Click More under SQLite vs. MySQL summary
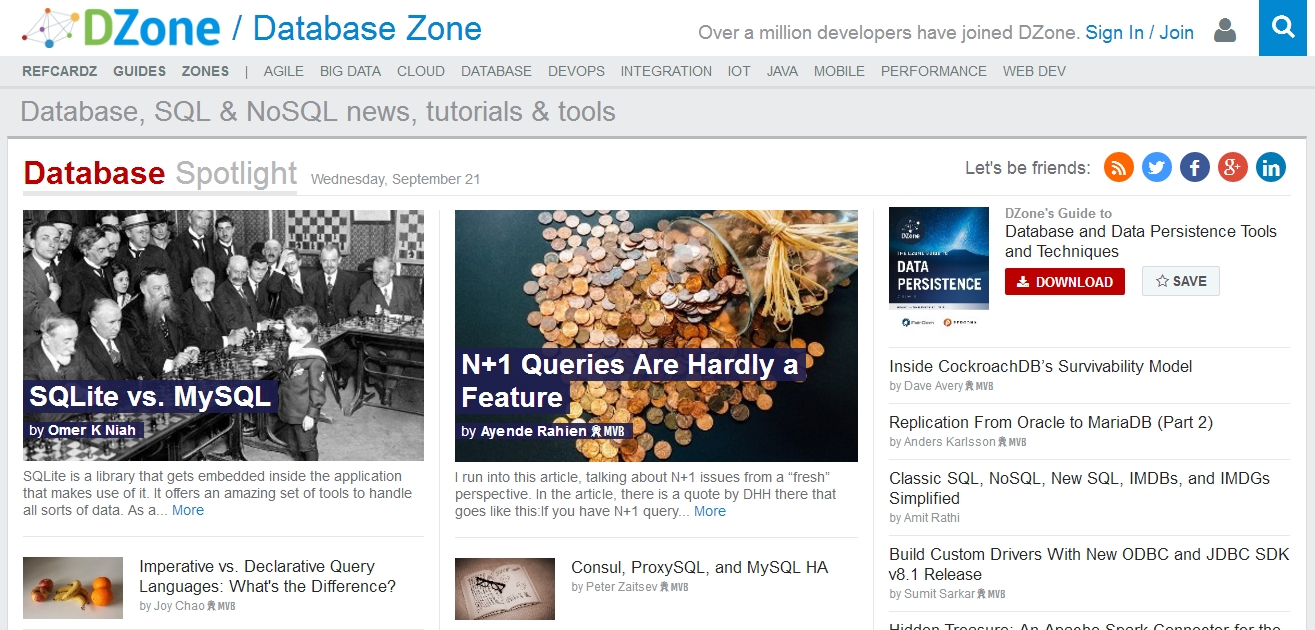 [188, 510]
